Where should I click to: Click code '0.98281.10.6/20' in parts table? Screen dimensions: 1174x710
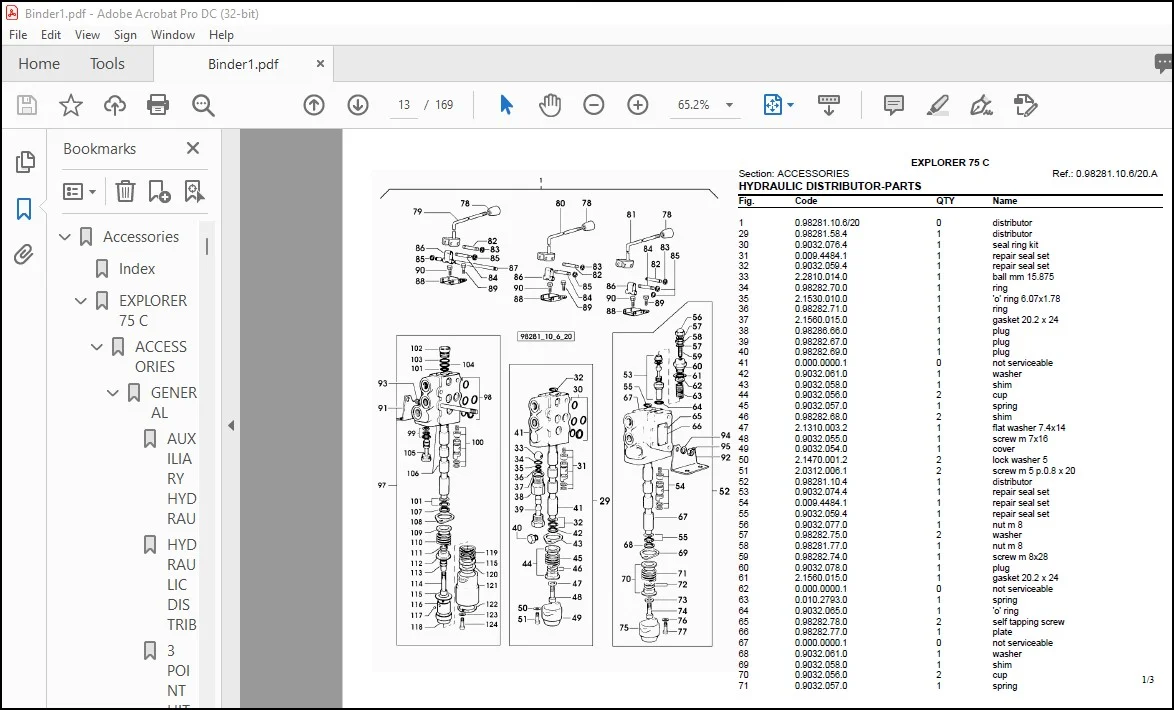point(827,223)
